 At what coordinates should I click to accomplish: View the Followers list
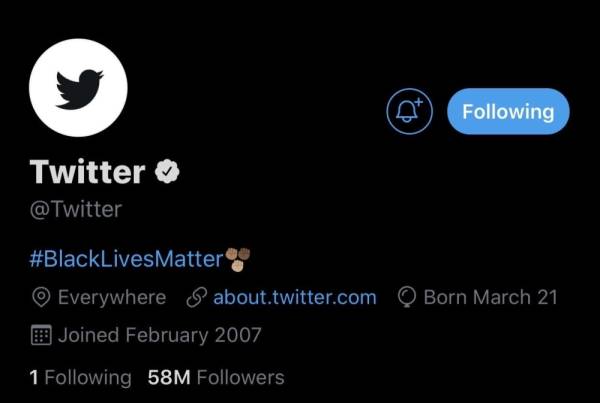[x=240, y=378]
